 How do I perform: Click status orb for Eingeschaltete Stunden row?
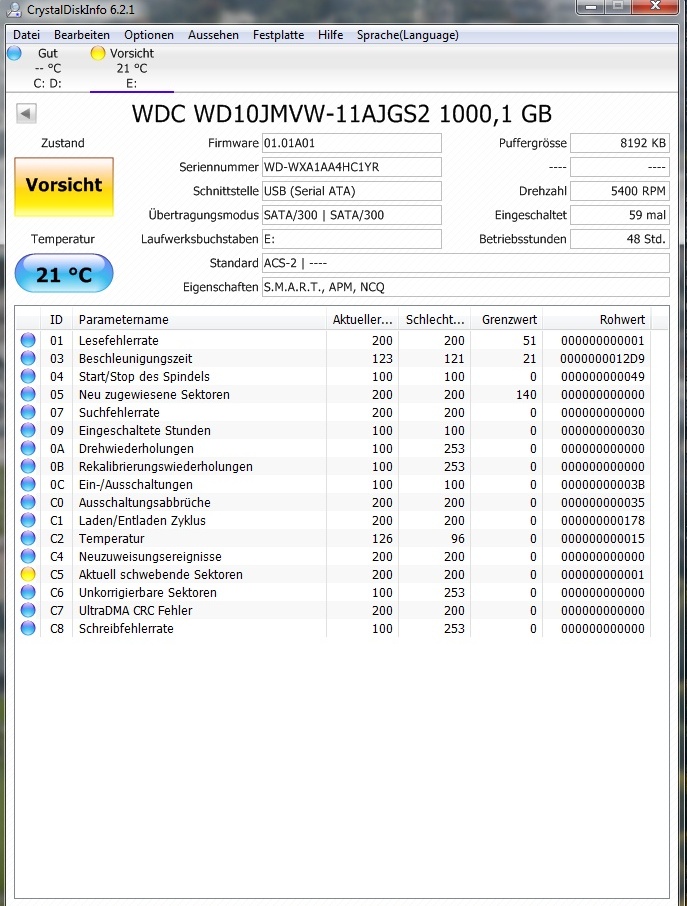(x=28, y=430)
